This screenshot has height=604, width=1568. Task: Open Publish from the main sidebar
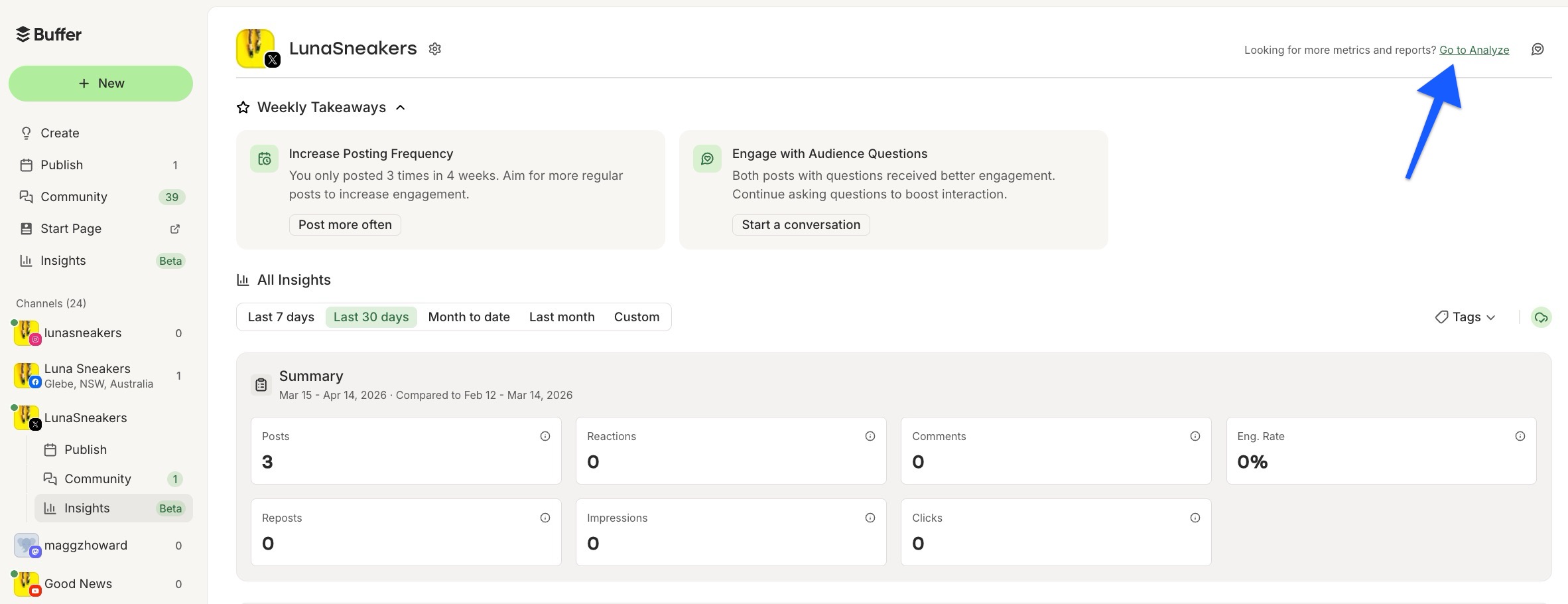(x=62, y=165)
